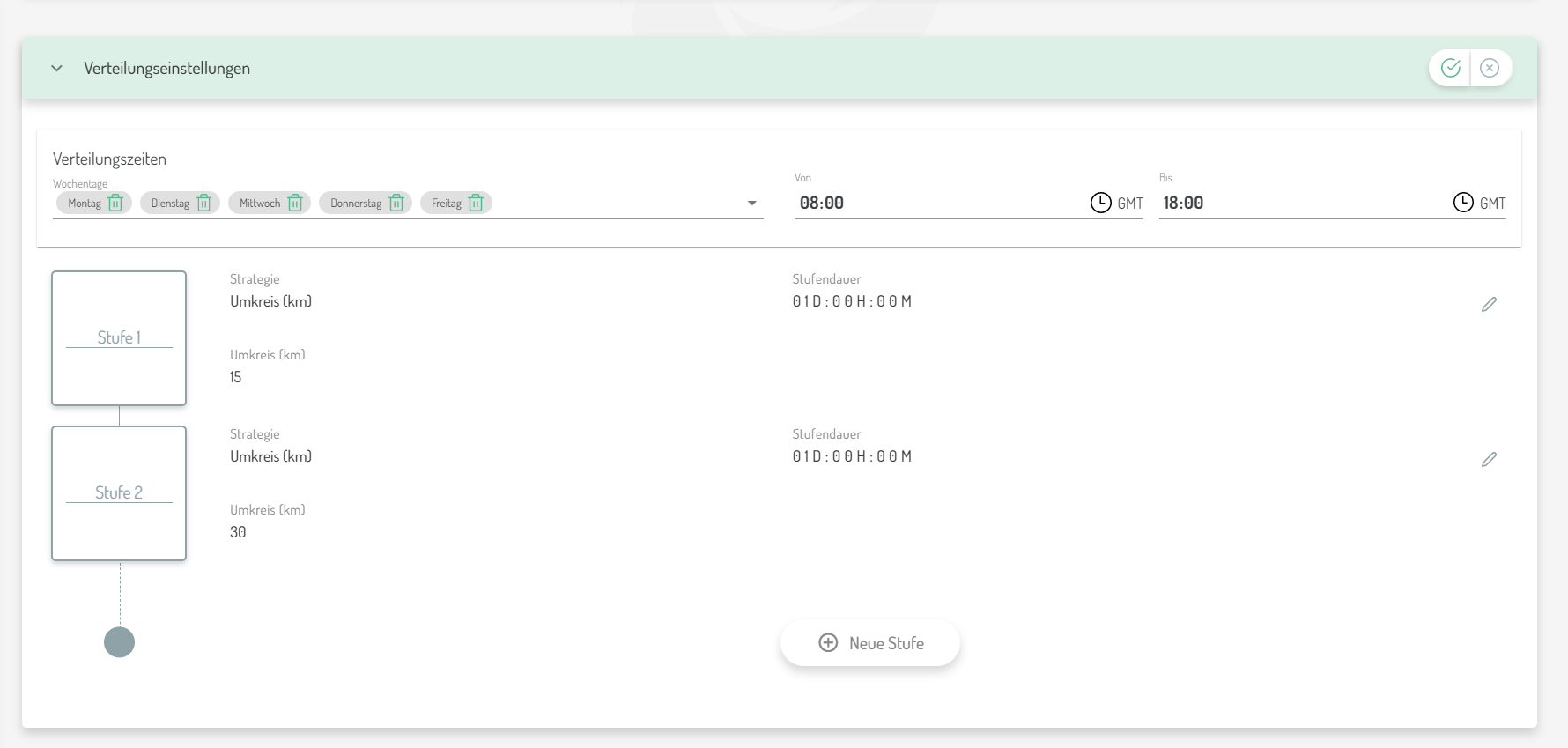
Task: Open the Wochentage dropdown arrow
Action: [751, 204]
